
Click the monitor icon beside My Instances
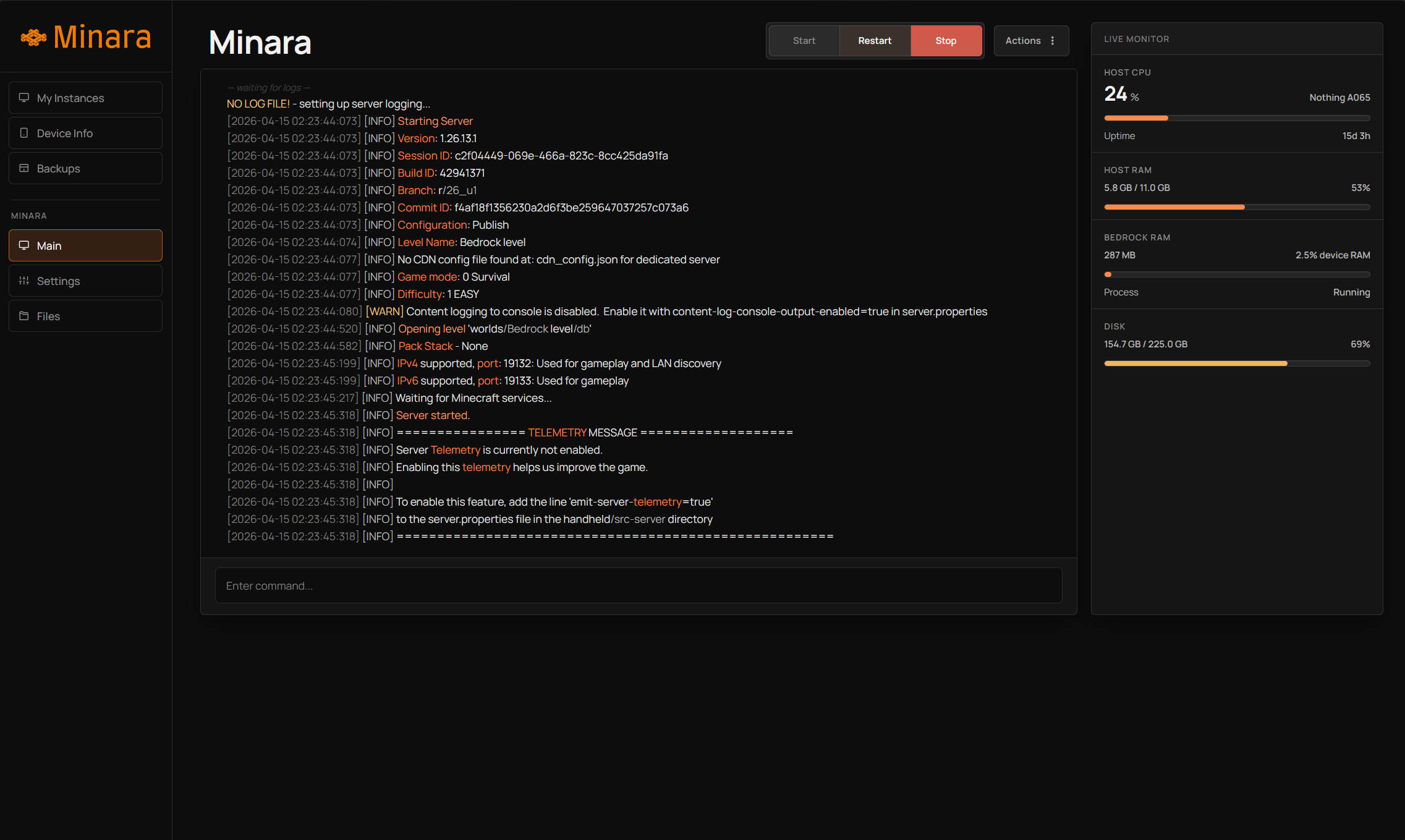click(24, 98)
